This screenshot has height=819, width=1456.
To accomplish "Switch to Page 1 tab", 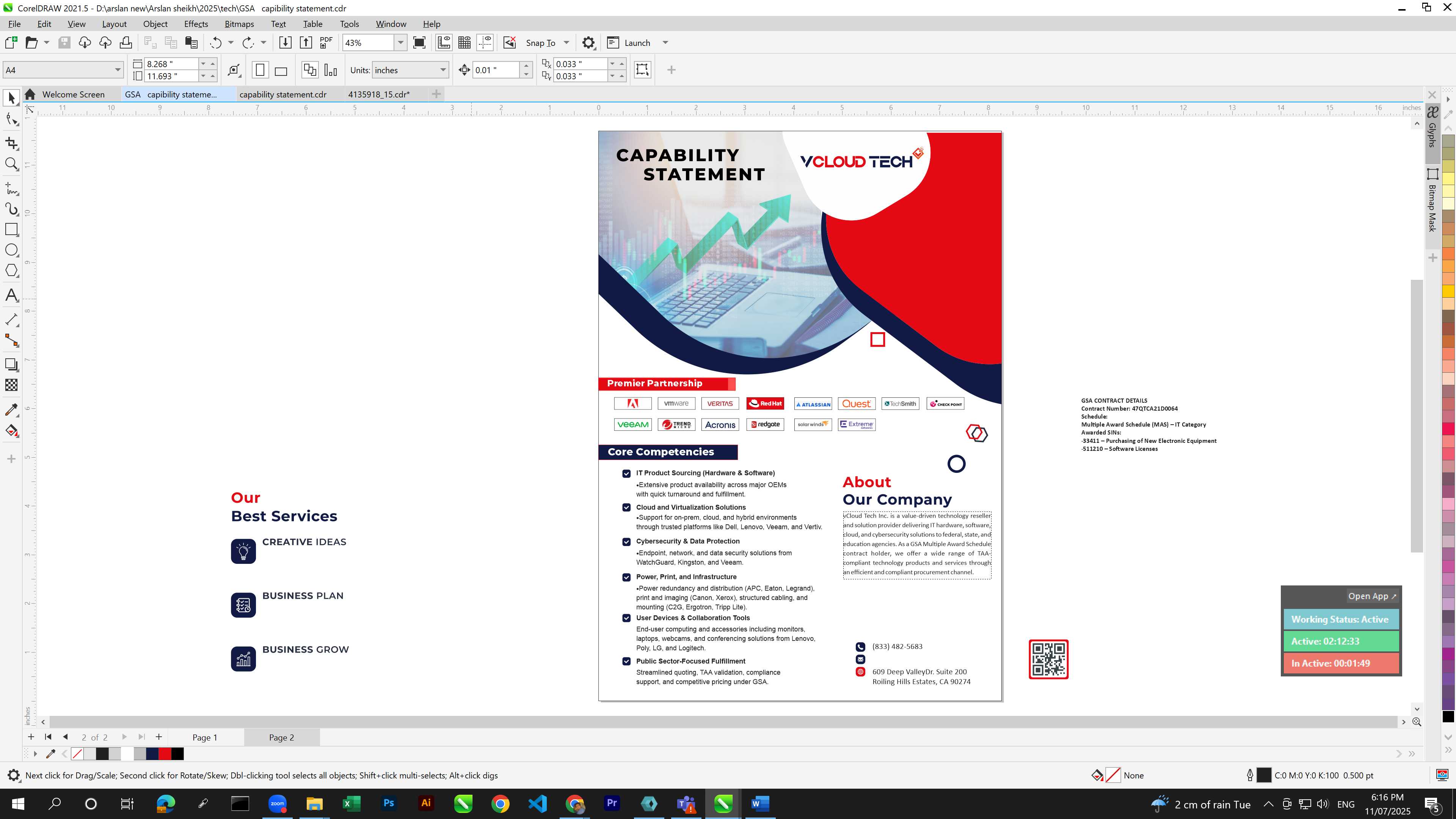I will 205,737.
